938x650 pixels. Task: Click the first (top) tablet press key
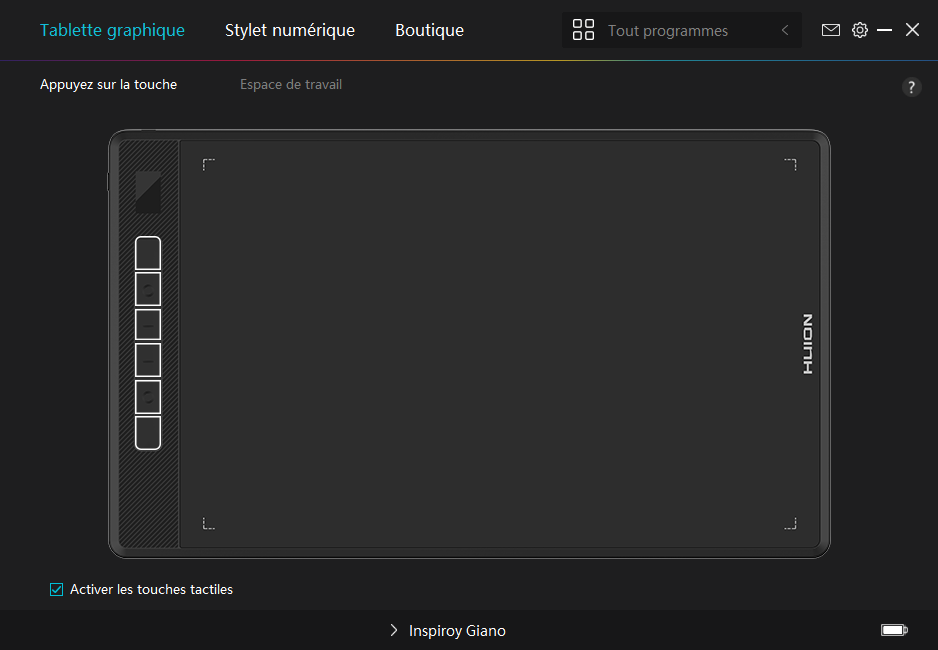[147, 254]
